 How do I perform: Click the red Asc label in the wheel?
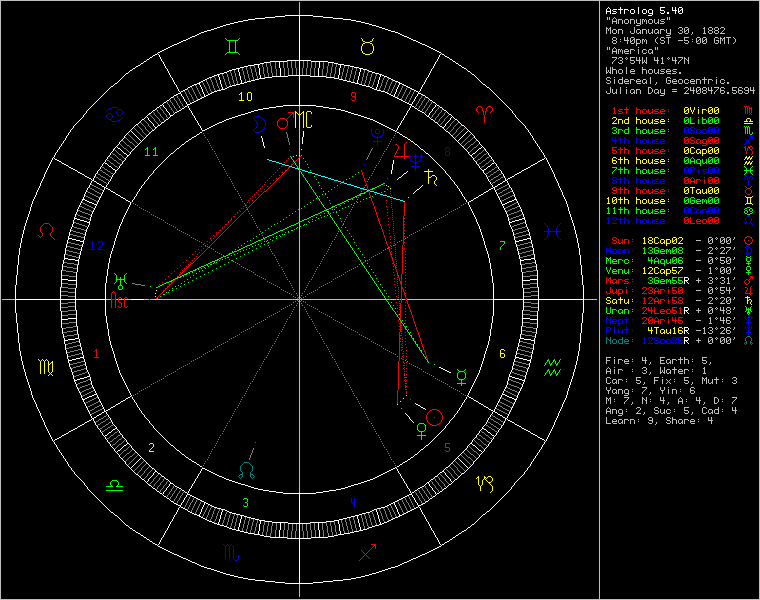point(119,300)
